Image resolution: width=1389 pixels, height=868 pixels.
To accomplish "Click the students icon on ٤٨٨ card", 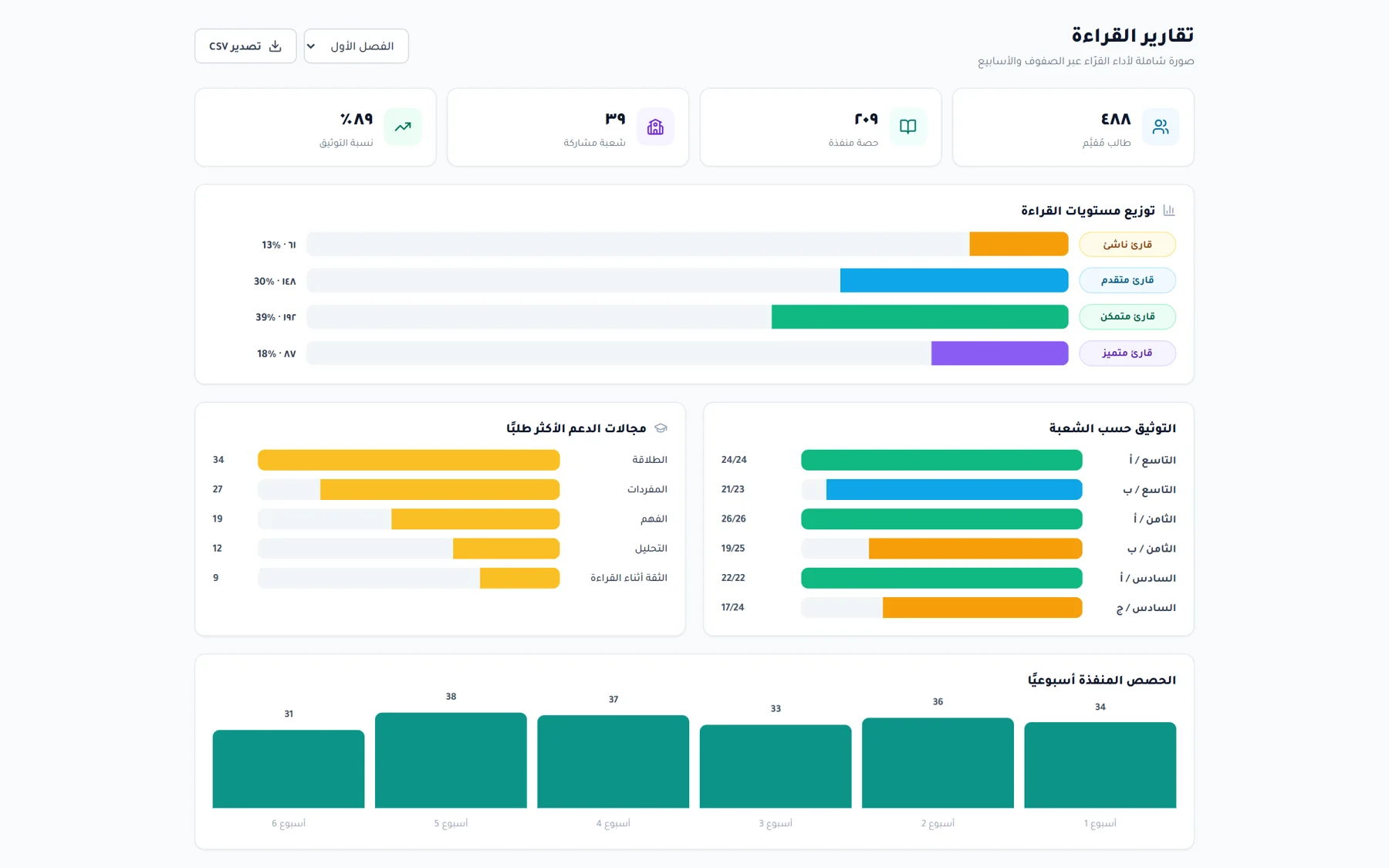I will coord(1160,127).
